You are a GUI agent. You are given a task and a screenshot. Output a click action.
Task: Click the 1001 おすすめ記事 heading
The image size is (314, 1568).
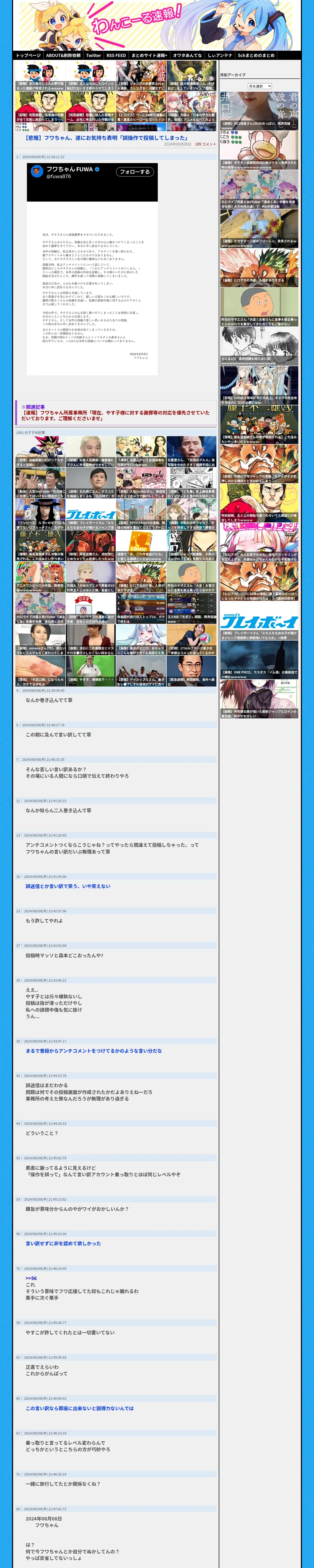click(x=31, y=433)
